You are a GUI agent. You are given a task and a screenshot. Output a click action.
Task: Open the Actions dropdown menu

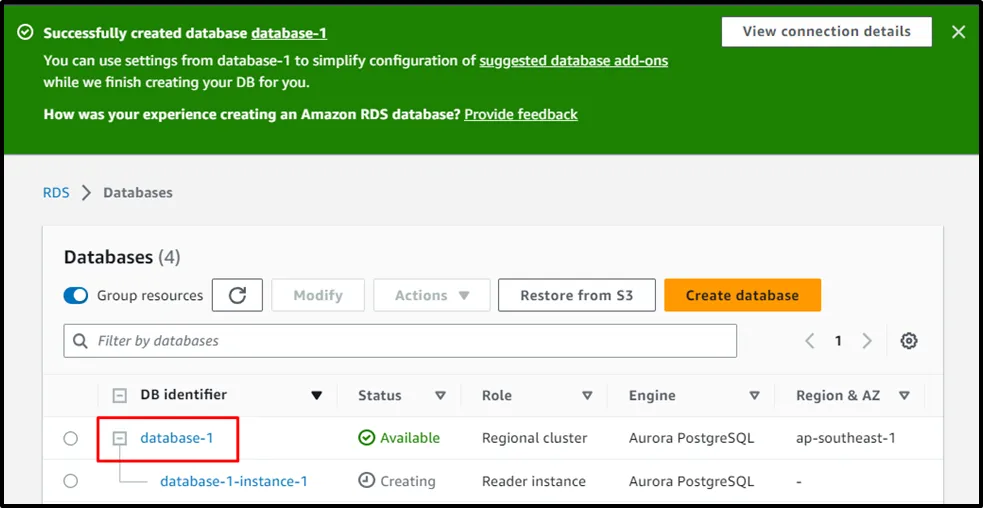coord(431,295)
